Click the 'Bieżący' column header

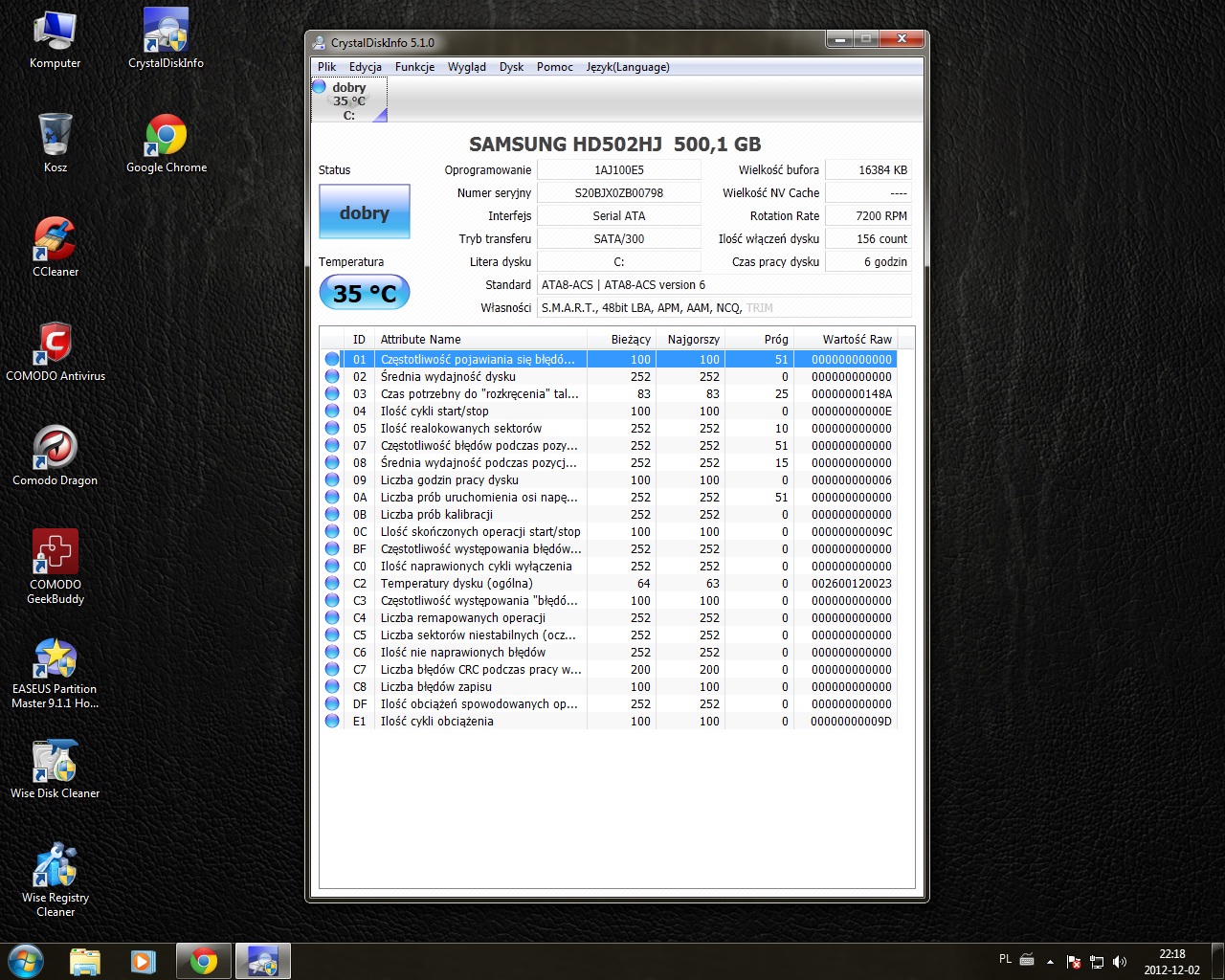point(621,339)
